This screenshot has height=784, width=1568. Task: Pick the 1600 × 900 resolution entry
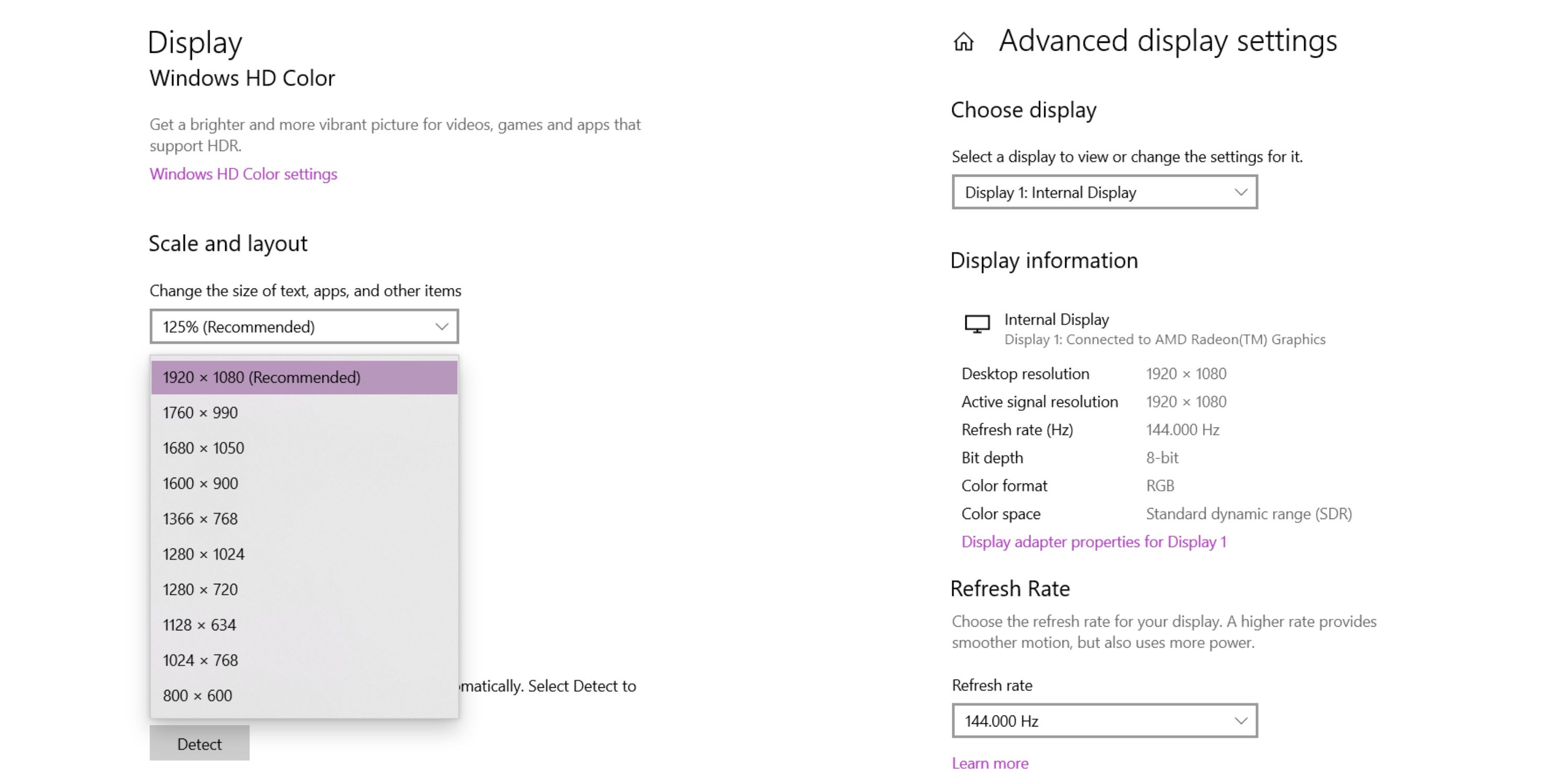pos(304,483)
